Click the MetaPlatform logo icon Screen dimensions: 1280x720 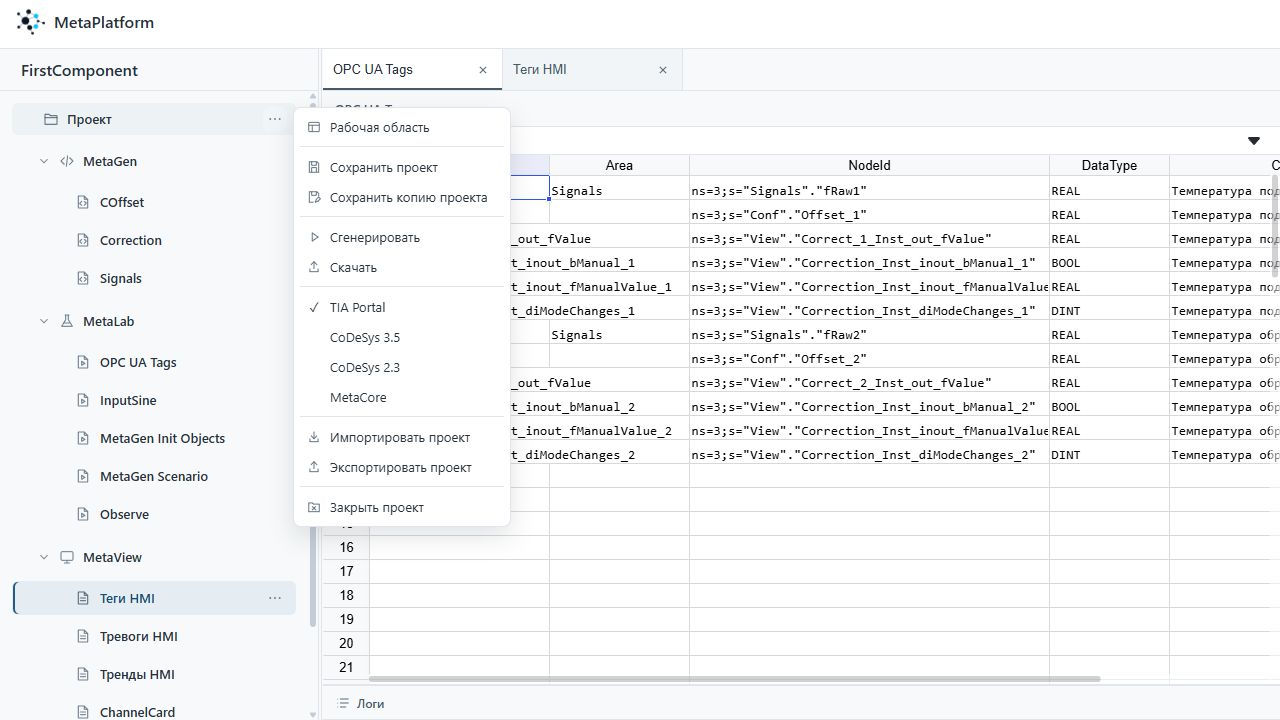(x=31, y=22)
